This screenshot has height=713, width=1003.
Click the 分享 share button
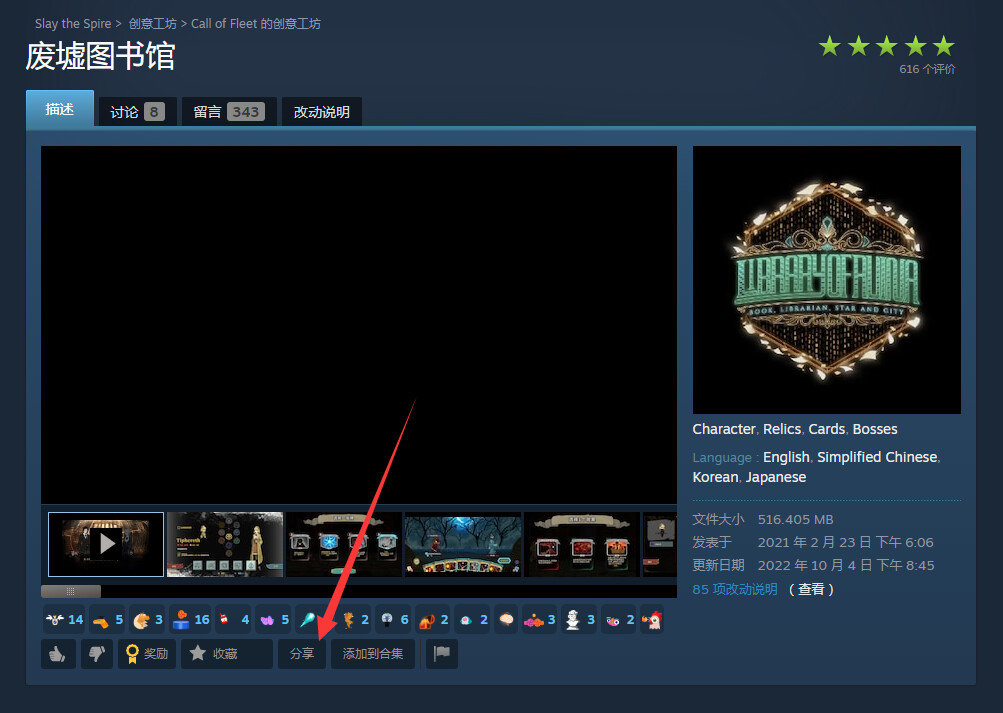pos(302,654)
